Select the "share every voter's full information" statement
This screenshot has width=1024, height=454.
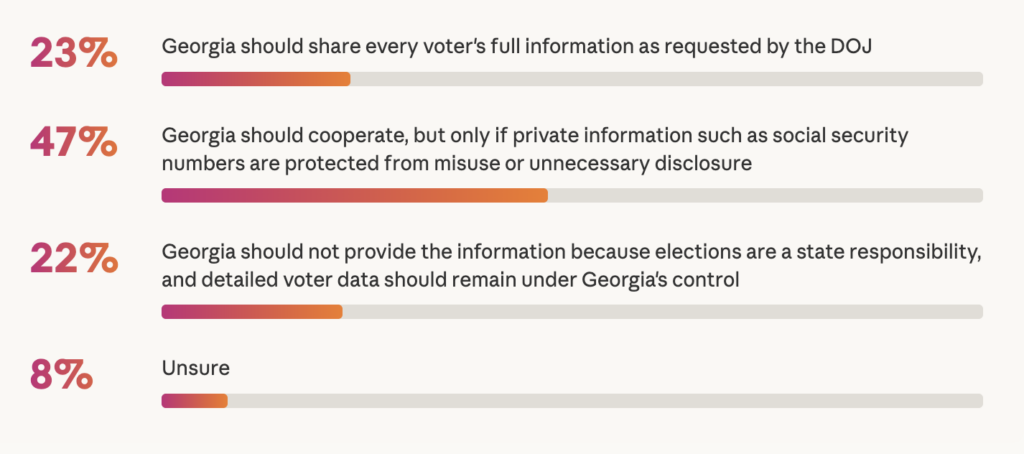pyautogui.click(x=518, y=47)
